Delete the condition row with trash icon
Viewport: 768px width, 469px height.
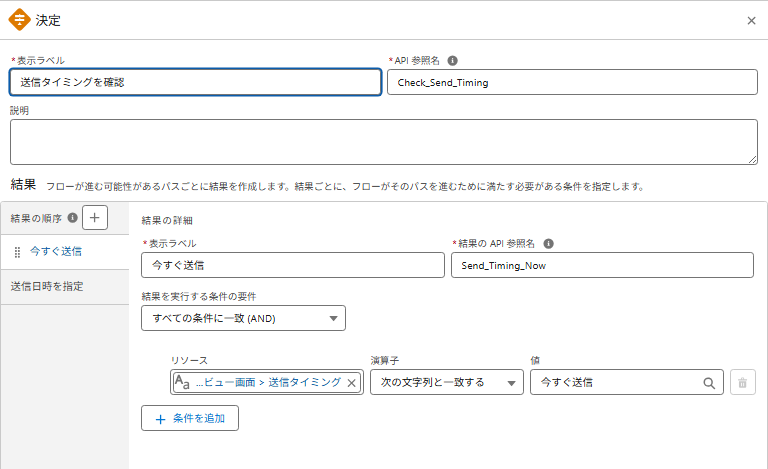click(x=742, y=382)
